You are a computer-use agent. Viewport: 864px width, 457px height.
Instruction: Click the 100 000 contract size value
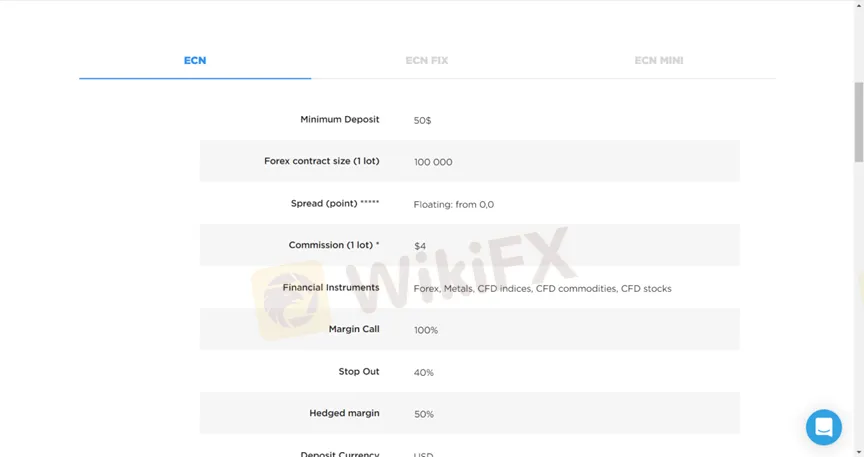(433, 162)
